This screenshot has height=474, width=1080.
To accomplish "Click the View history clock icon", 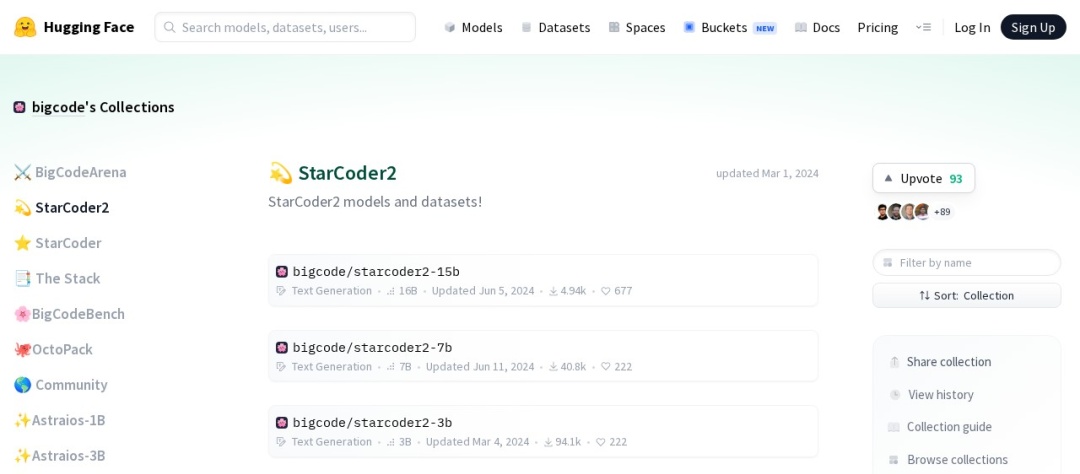I will (895, 395).
